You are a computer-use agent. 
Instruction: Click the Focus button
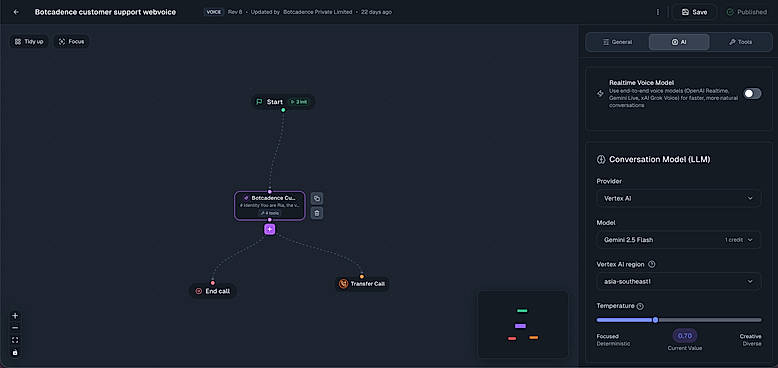(71, 42)
